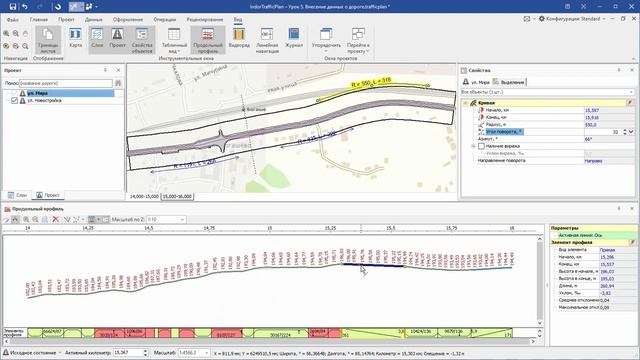This screenshot has height=360, width=640.
Task: Switch to the Оформление ribbon tab
Action: [x=128, y=19]
